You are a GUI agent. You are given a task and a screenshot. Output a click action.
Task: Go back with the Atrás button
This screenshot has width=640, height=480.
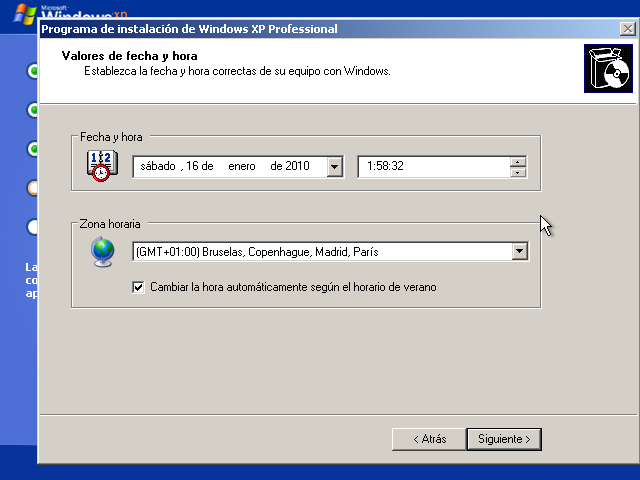tap(429, 439)
